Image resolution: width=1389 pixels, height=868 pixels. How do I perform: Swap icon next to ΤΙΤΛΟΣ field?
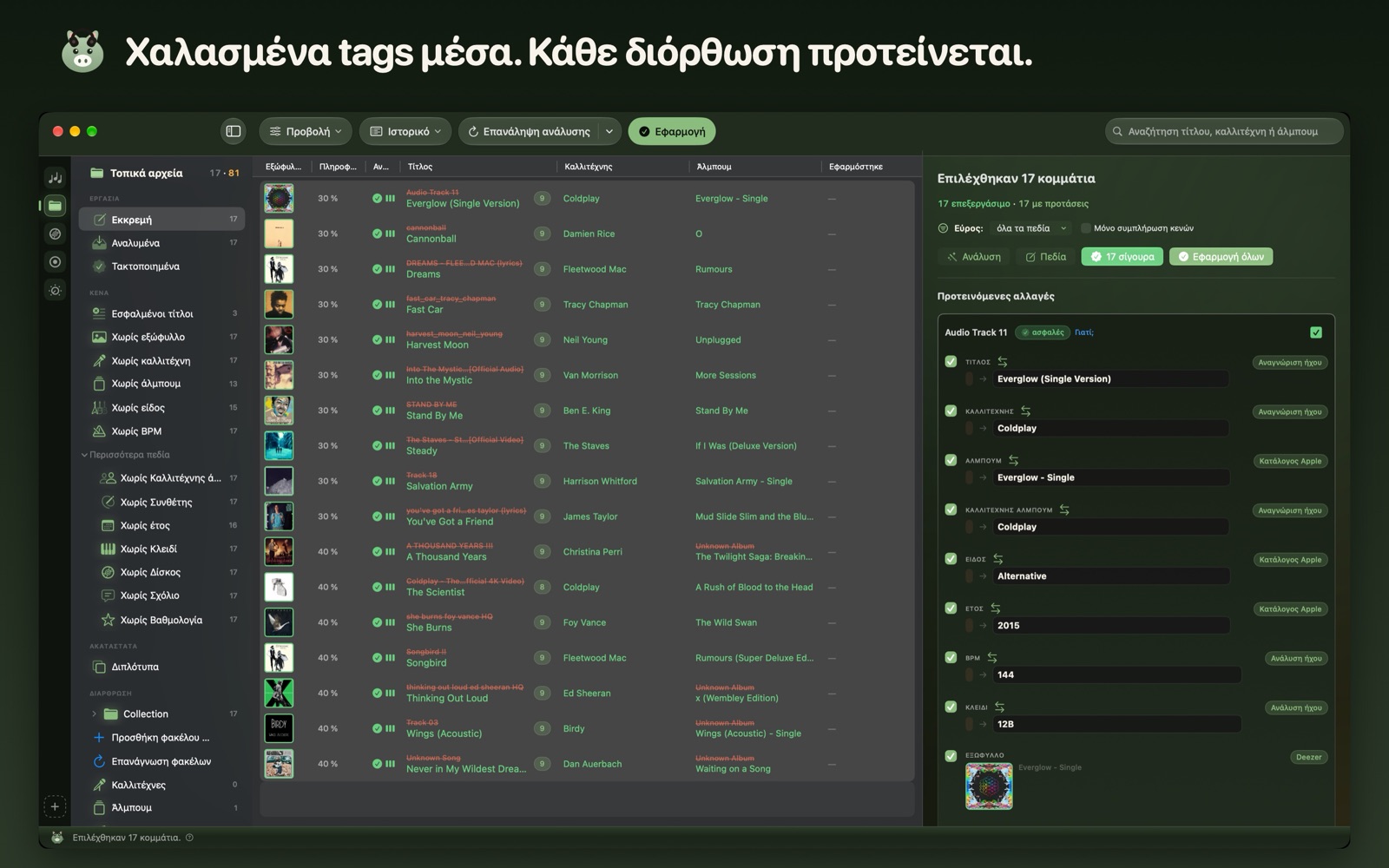click(1003, 362)
